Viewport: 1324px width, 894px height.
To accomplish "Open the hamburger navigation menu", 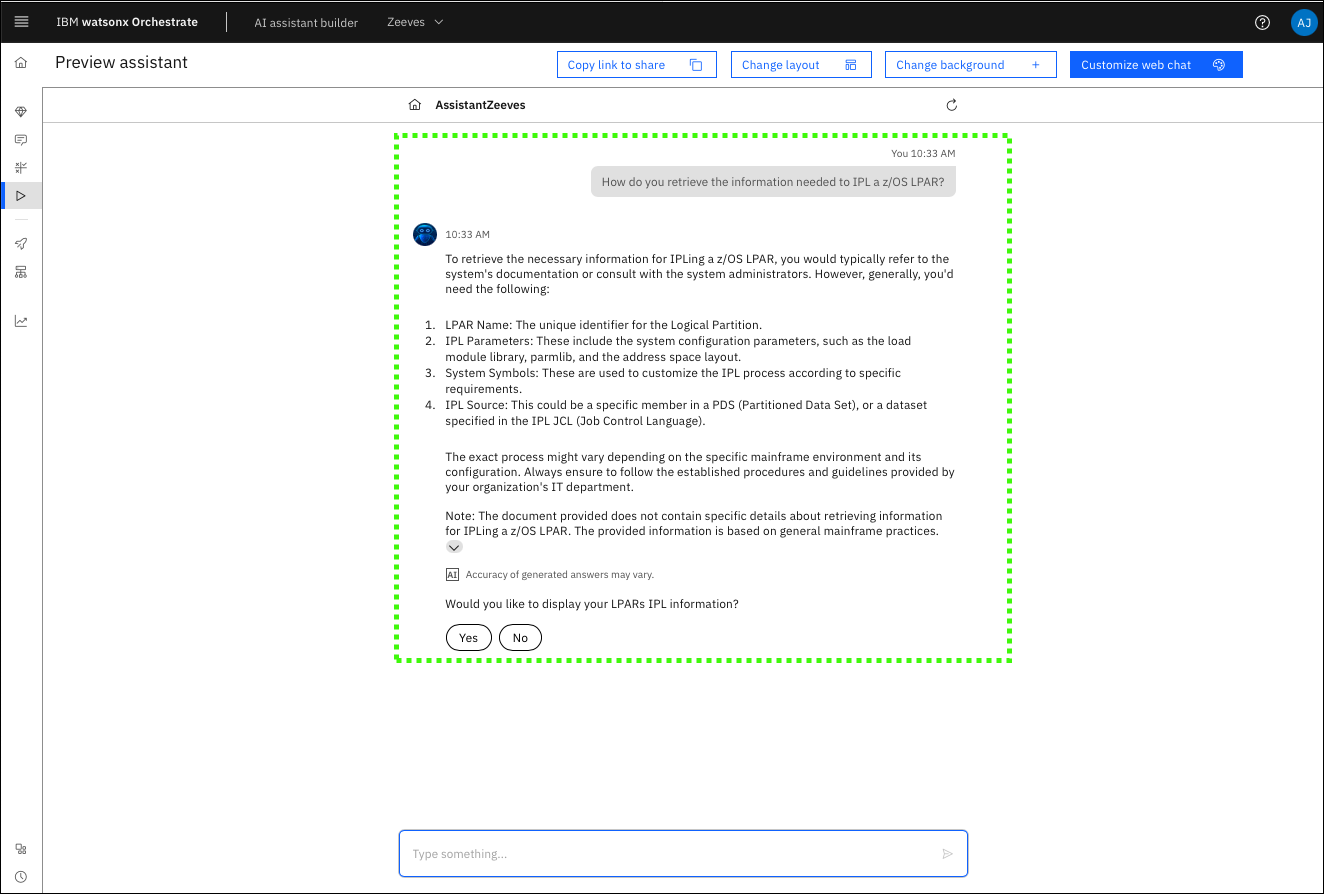I will pos(21,22).
